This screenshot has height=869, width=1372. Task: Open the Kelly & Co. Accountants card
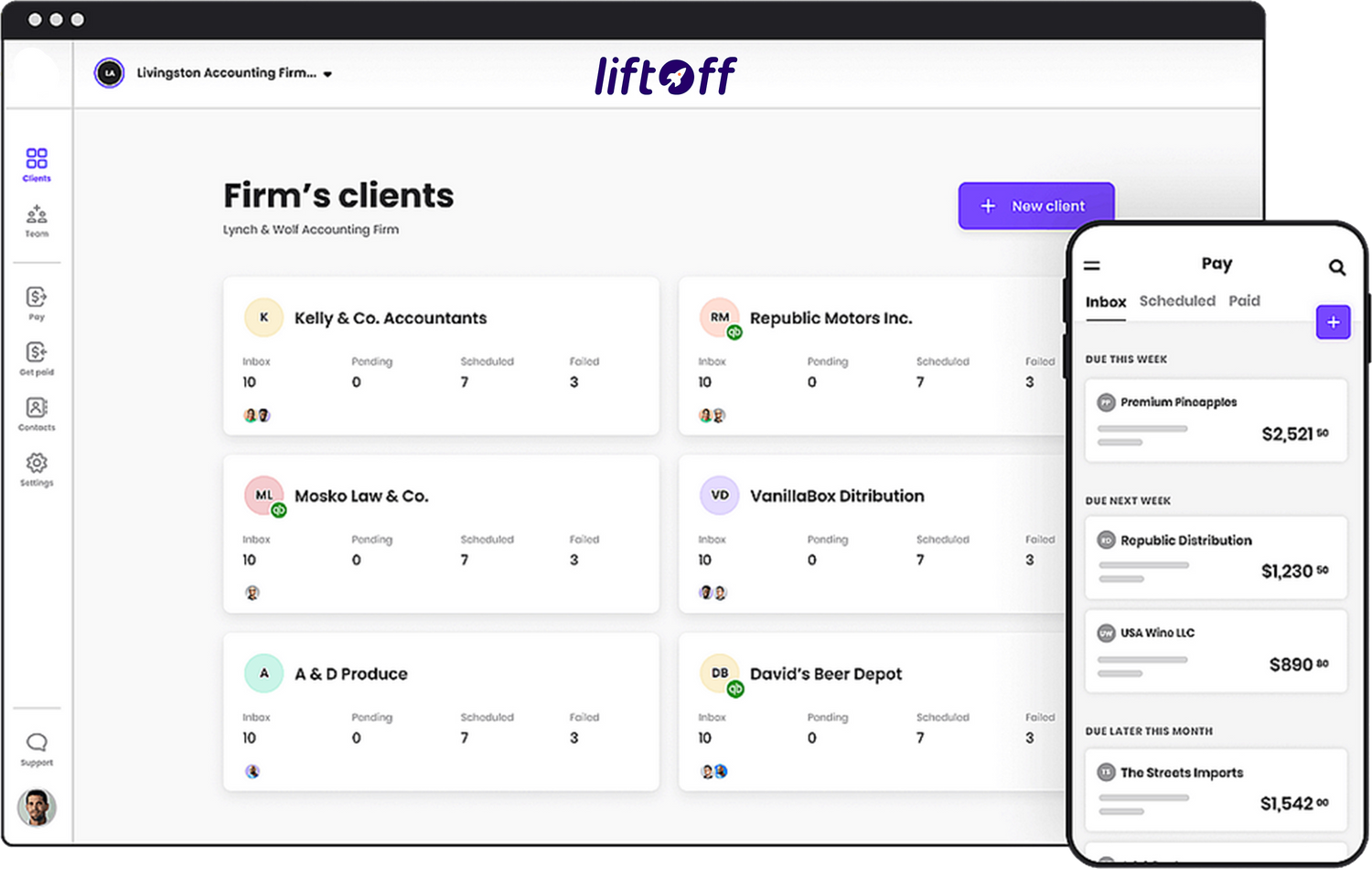click(441, 355)
